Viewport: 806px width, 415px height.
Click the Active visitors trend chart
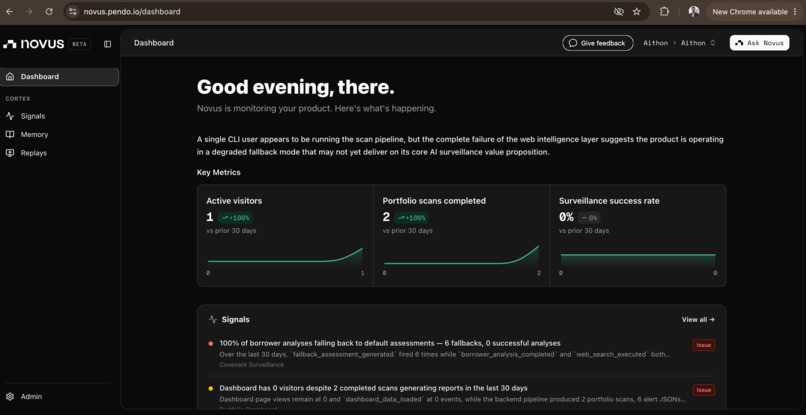click(x=285, y=257)
